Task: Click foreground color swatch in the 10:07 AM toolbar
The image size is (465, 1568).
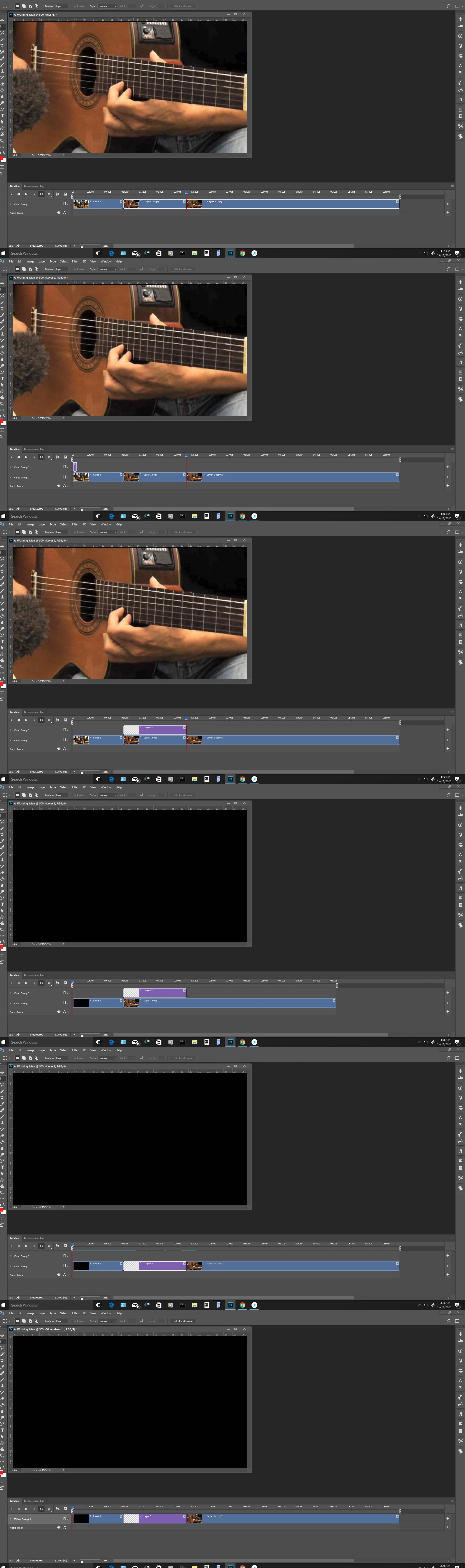Action: (x=1, y=158)
